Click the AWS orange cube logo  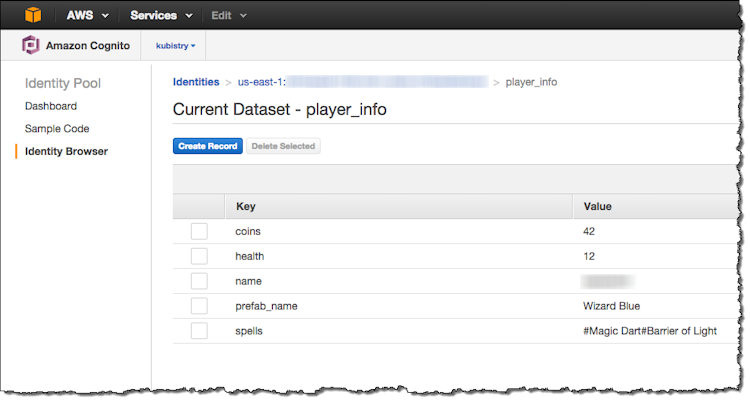[34, 15]
